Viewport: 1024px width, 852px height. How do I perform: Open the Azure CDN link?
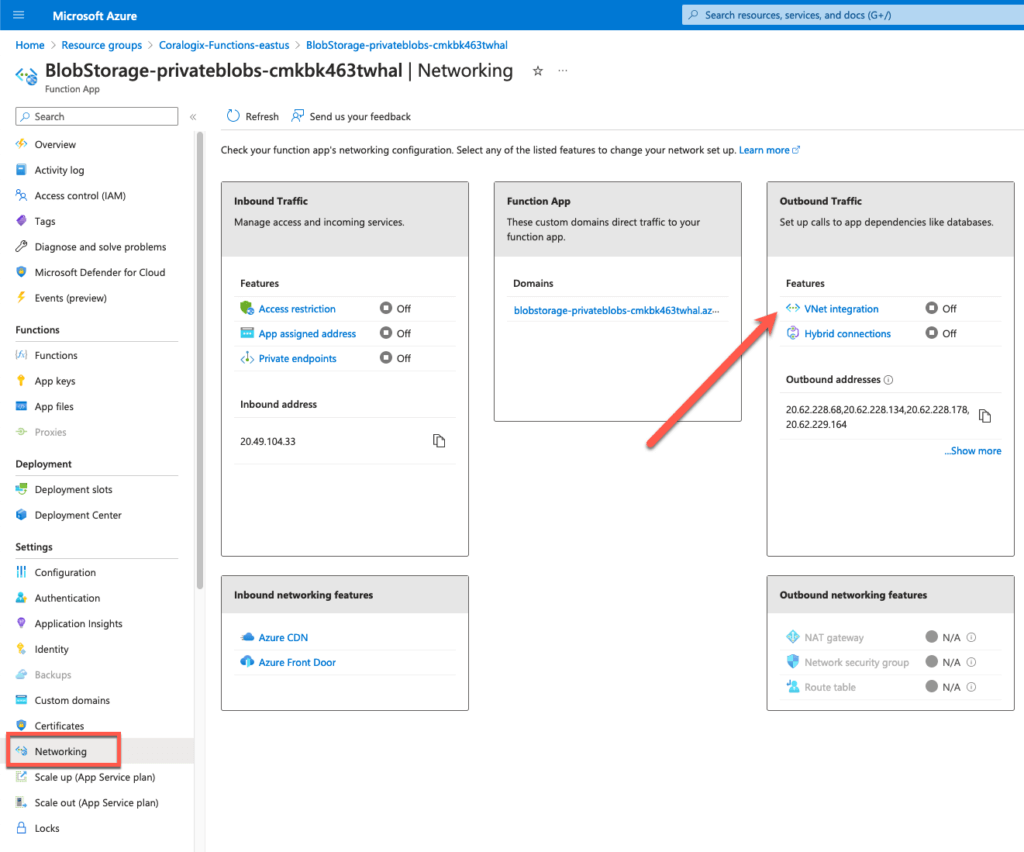283,637
